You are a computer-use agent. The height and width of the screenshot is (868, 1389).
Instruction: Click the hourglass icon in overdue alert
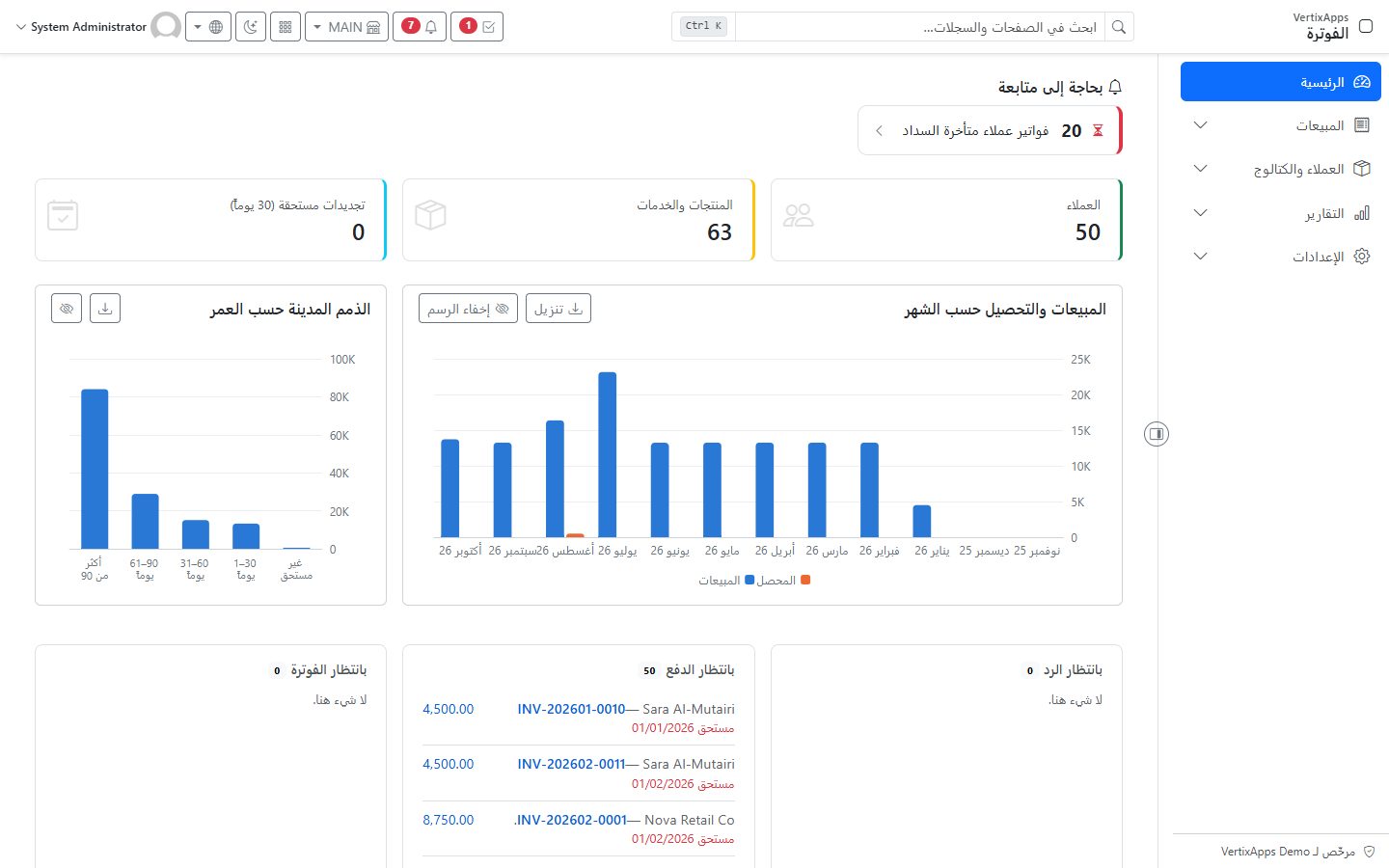click(x=1098, y=130)
